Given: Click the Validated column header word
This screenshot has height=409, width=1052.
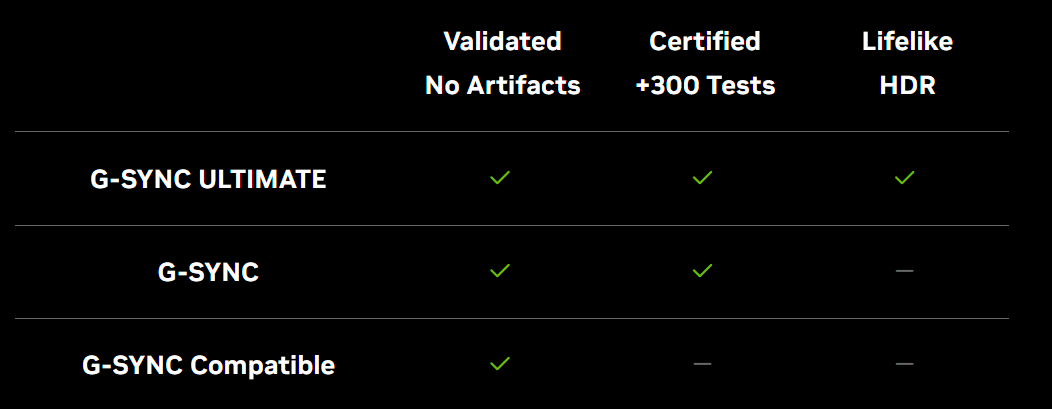Looking at the screenshot, I should pyautogui.click(x=503, y=42).
